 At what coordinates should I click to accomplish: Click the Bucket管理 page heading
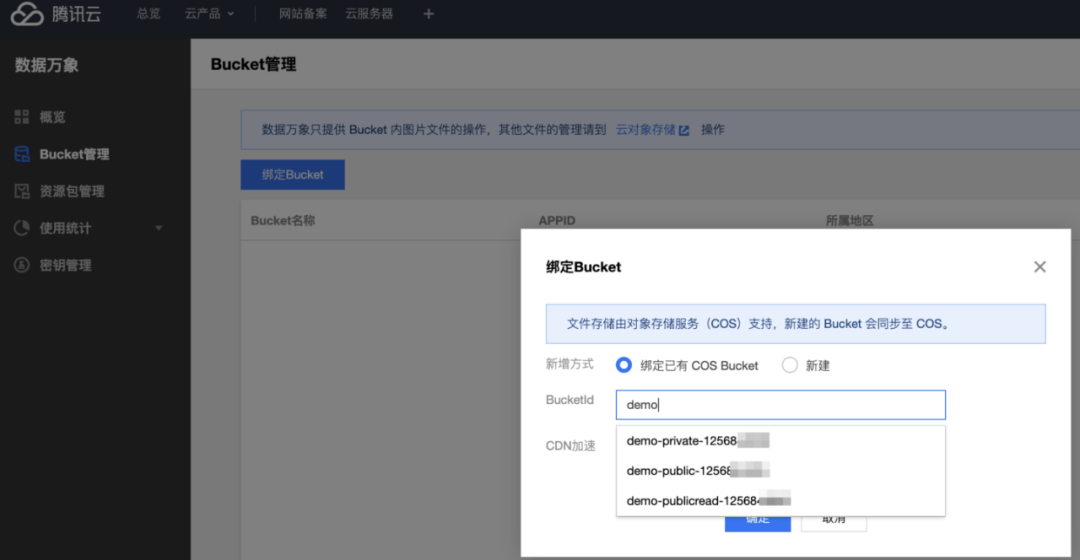pyautogui.click(x=253, y=65)
